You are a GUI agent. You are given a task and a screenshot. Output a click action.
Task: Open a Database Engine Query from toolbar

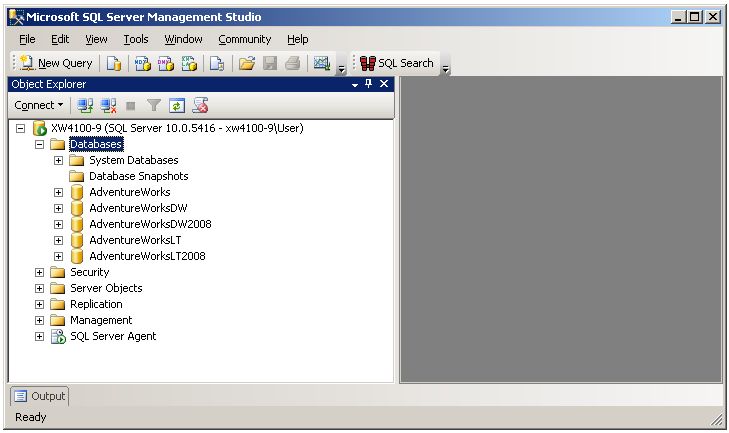click(114, 63)
